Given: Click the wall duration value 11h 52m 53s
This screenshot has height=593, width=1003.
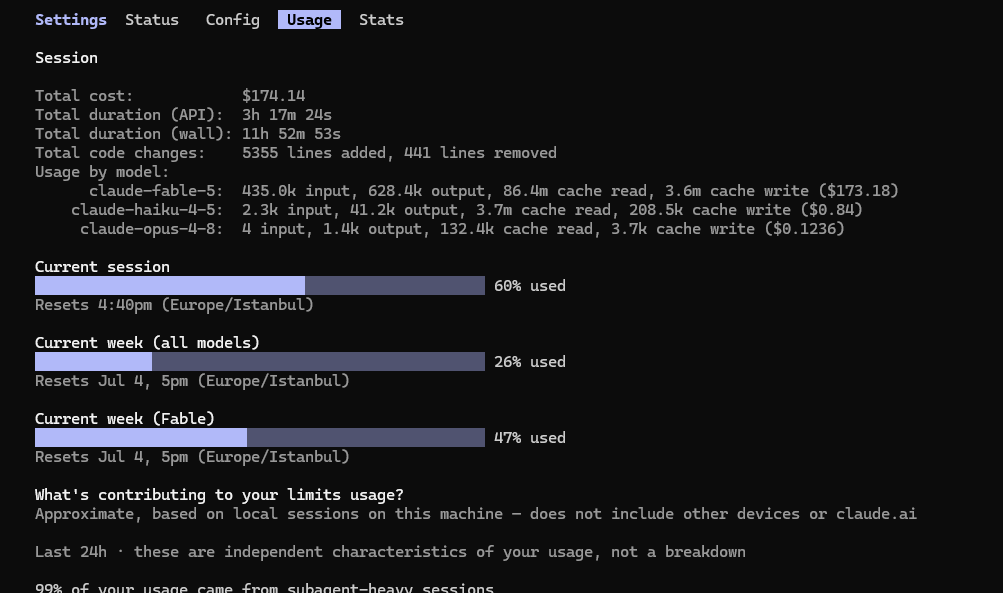Looking at the screenshot, I should [291, 134].
